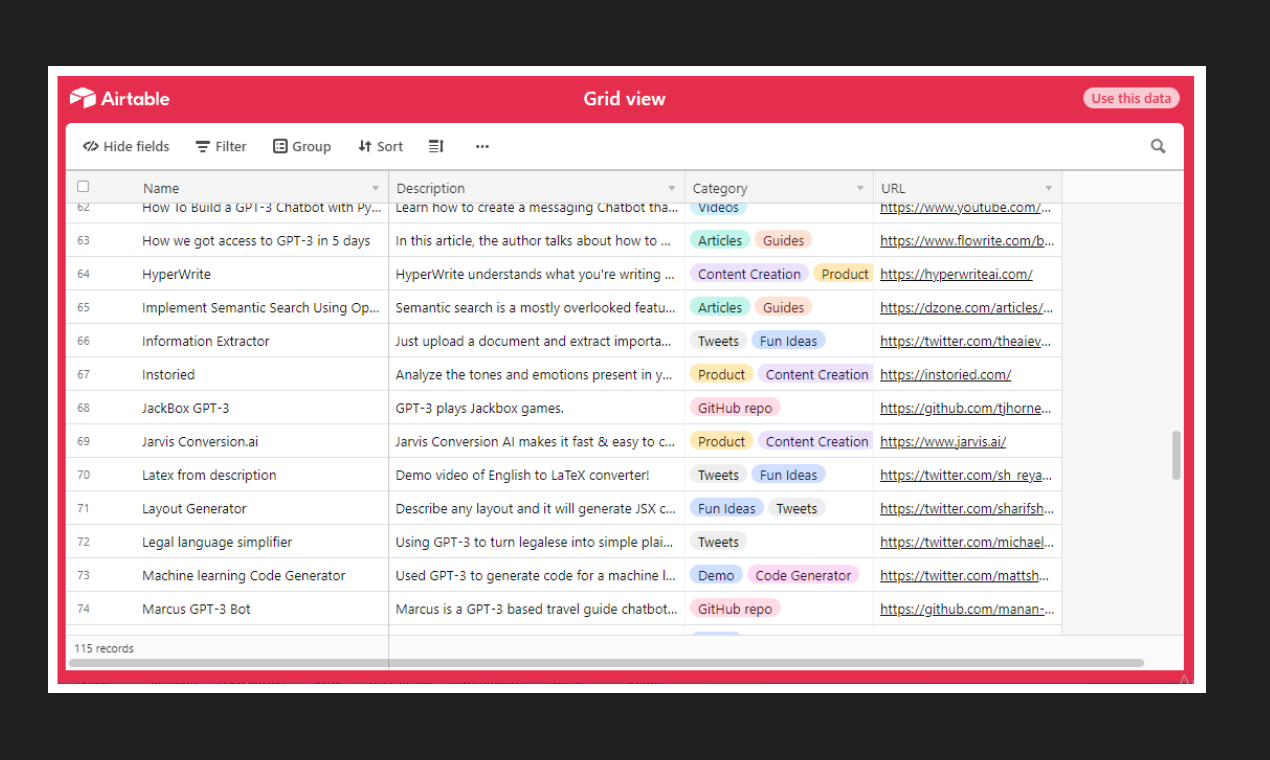Viewport: 1270px width, 760px height.
Task: Open the twitter.com/sh_reya link
Action: coord(967,475)
